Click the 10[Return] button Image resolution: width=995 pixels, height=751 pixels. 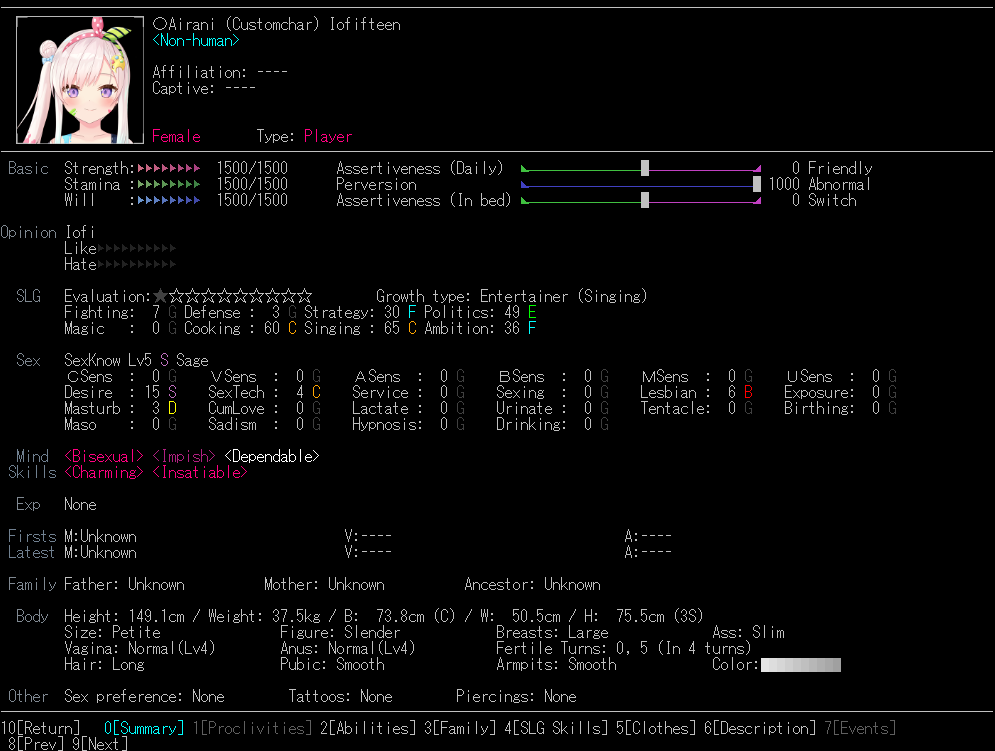pyautogui.click(x=40, y=728)
